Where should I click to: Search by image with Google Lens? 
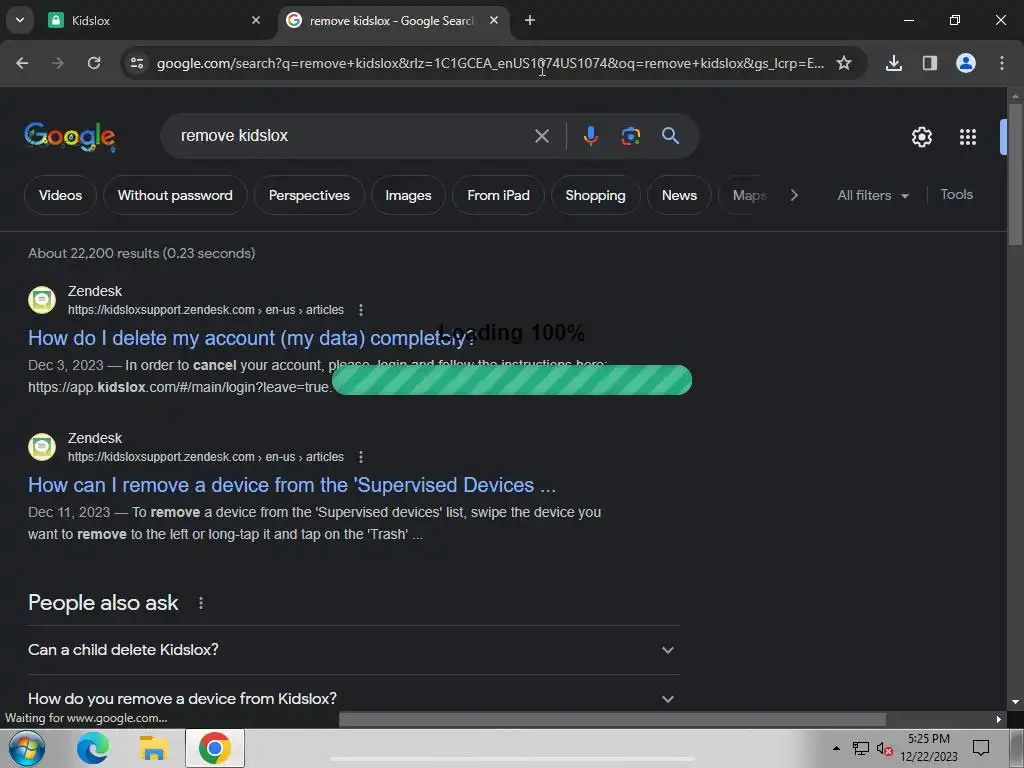630,136
